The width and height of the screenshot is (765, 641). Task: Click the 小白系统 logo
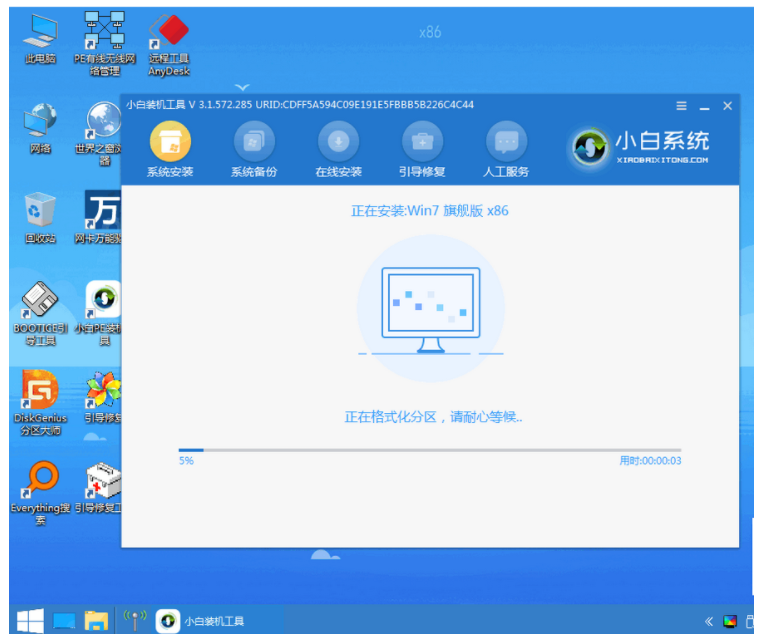640,146
